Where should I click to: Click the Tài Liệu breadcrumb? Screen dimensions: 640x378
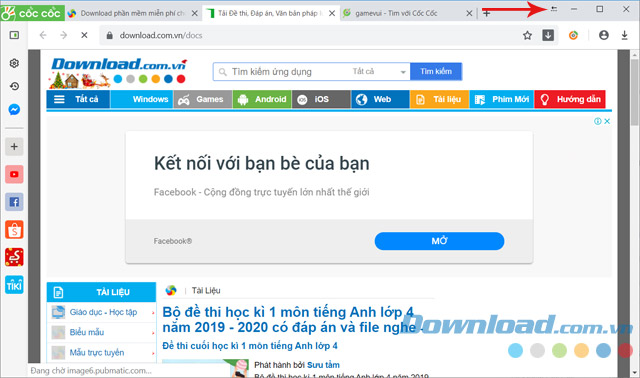pos(206,291)
